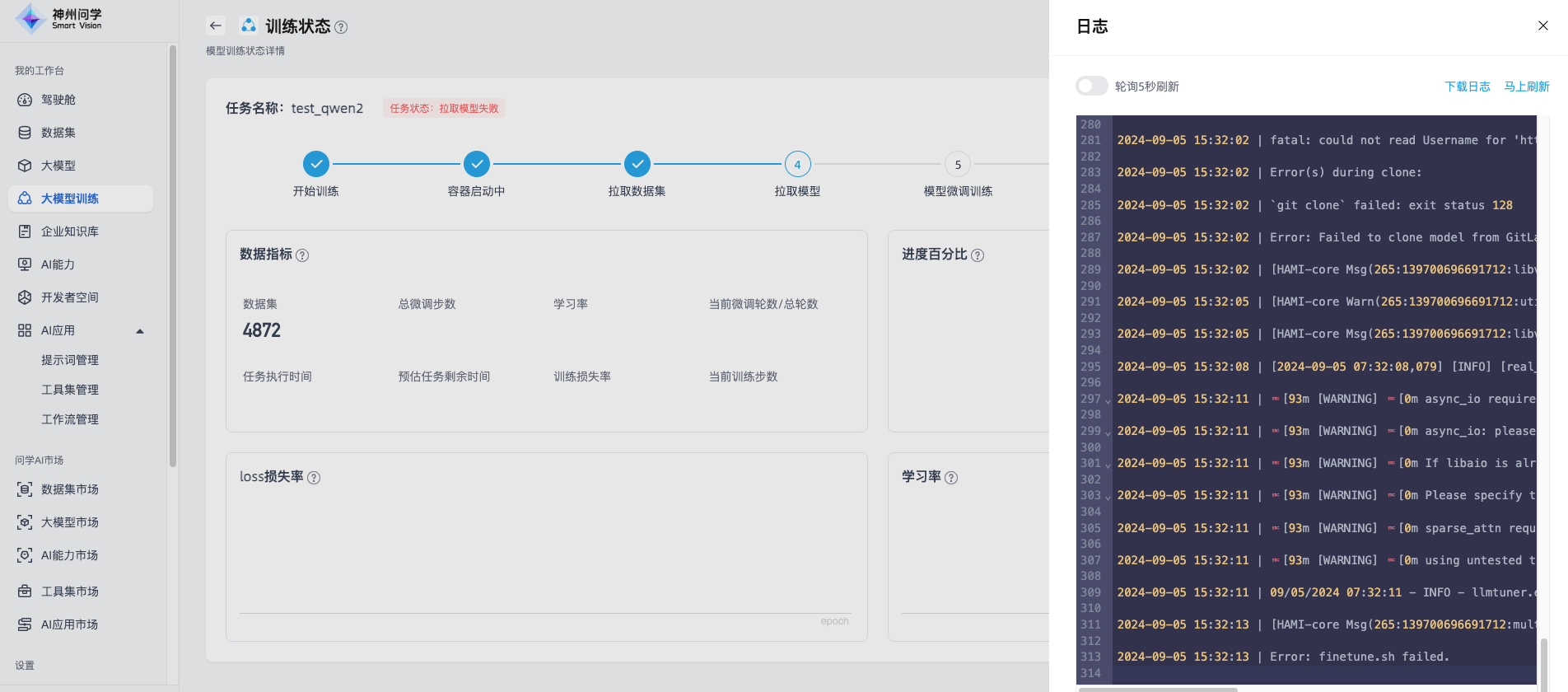1568x692 pixels.
Task: Enable the 轮询5秒刷新 auto-refresh switch
Action: (x=1091, y=86)
